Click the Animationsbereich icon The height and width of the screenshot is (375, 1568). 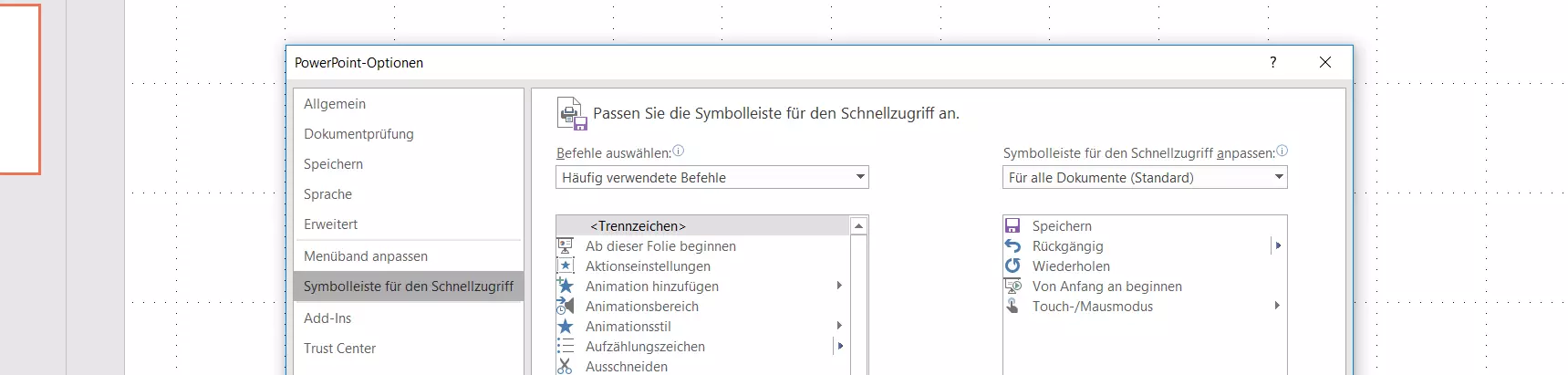[x=566, y=307]
